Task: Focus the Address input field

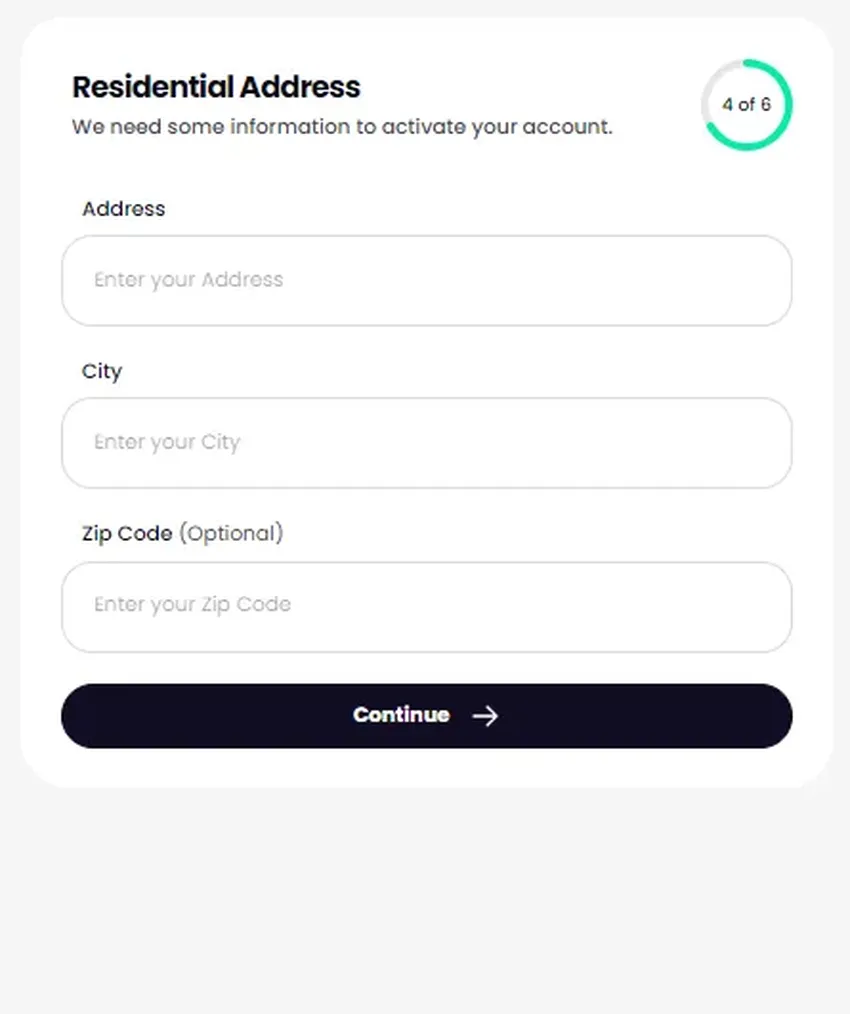Action: [426, 280]
